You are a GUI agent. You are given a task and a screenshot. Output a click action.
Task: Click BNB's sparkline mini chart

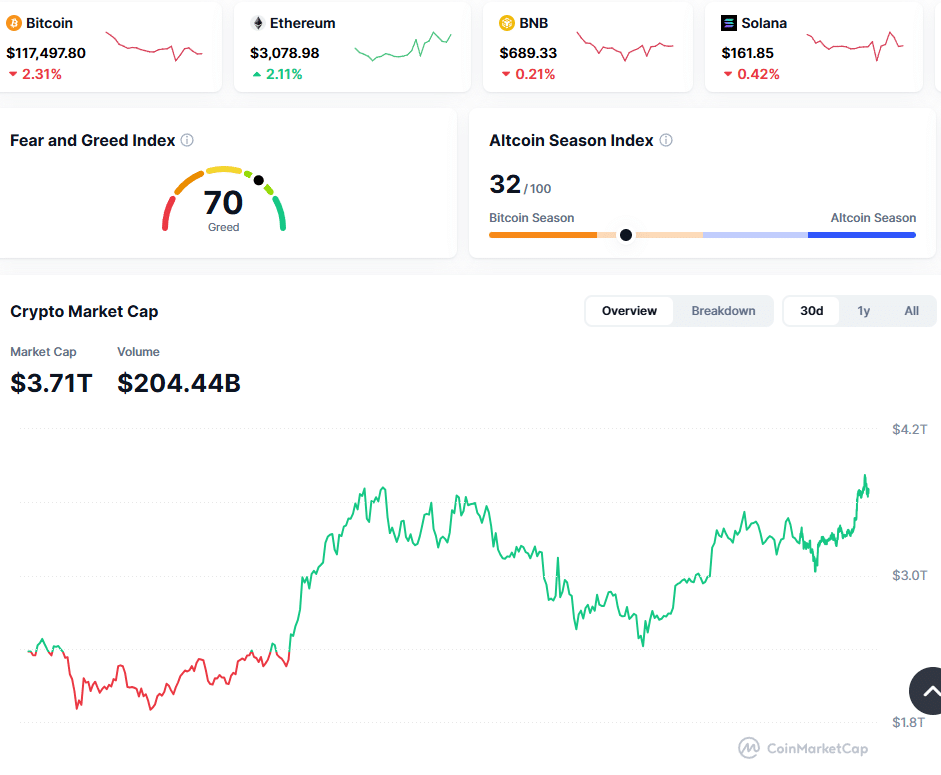[625, 46]
